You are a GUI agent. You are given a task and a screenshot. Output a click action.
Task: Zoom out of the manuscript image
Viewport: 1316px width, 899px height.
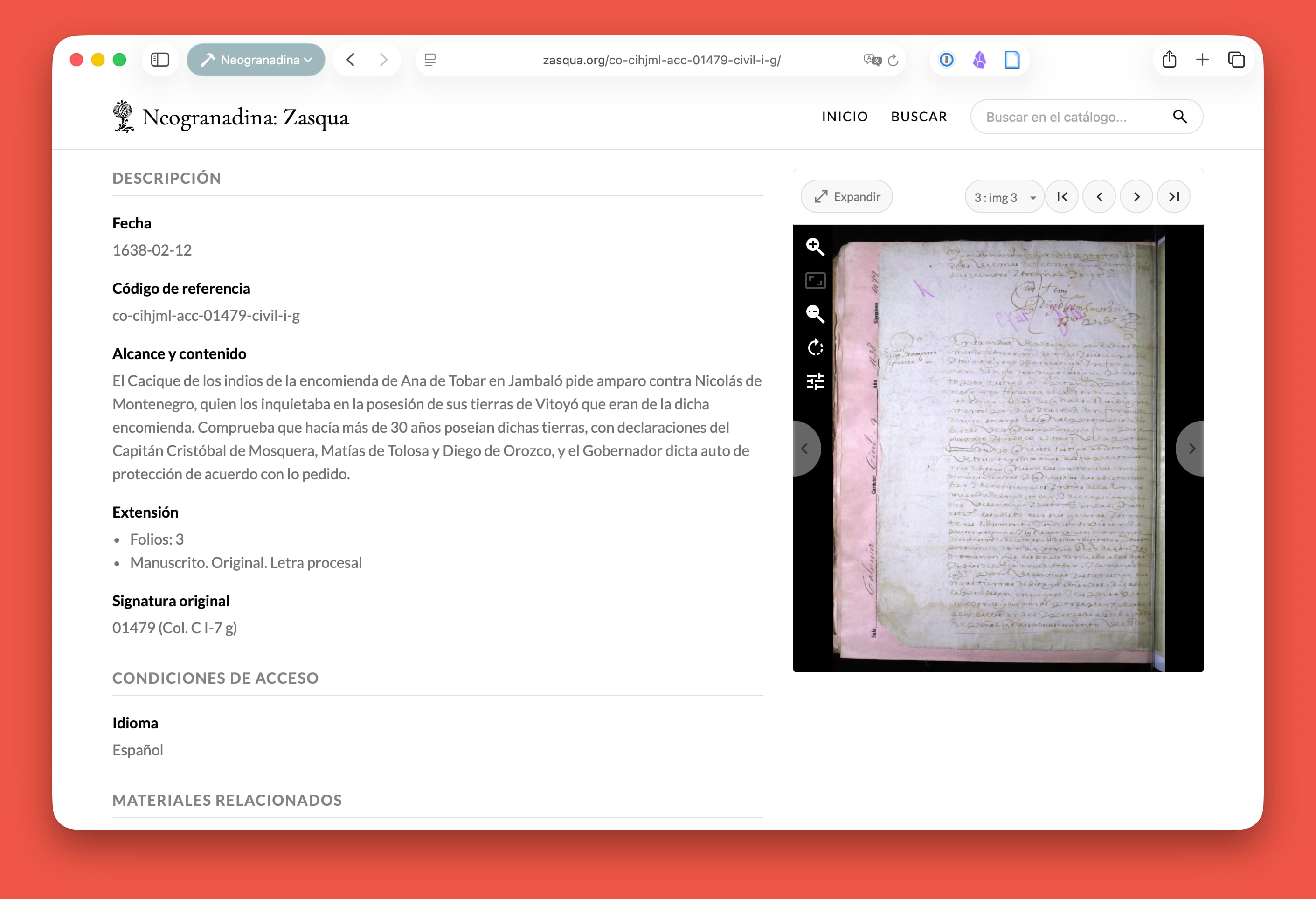[x=815, y=314]
